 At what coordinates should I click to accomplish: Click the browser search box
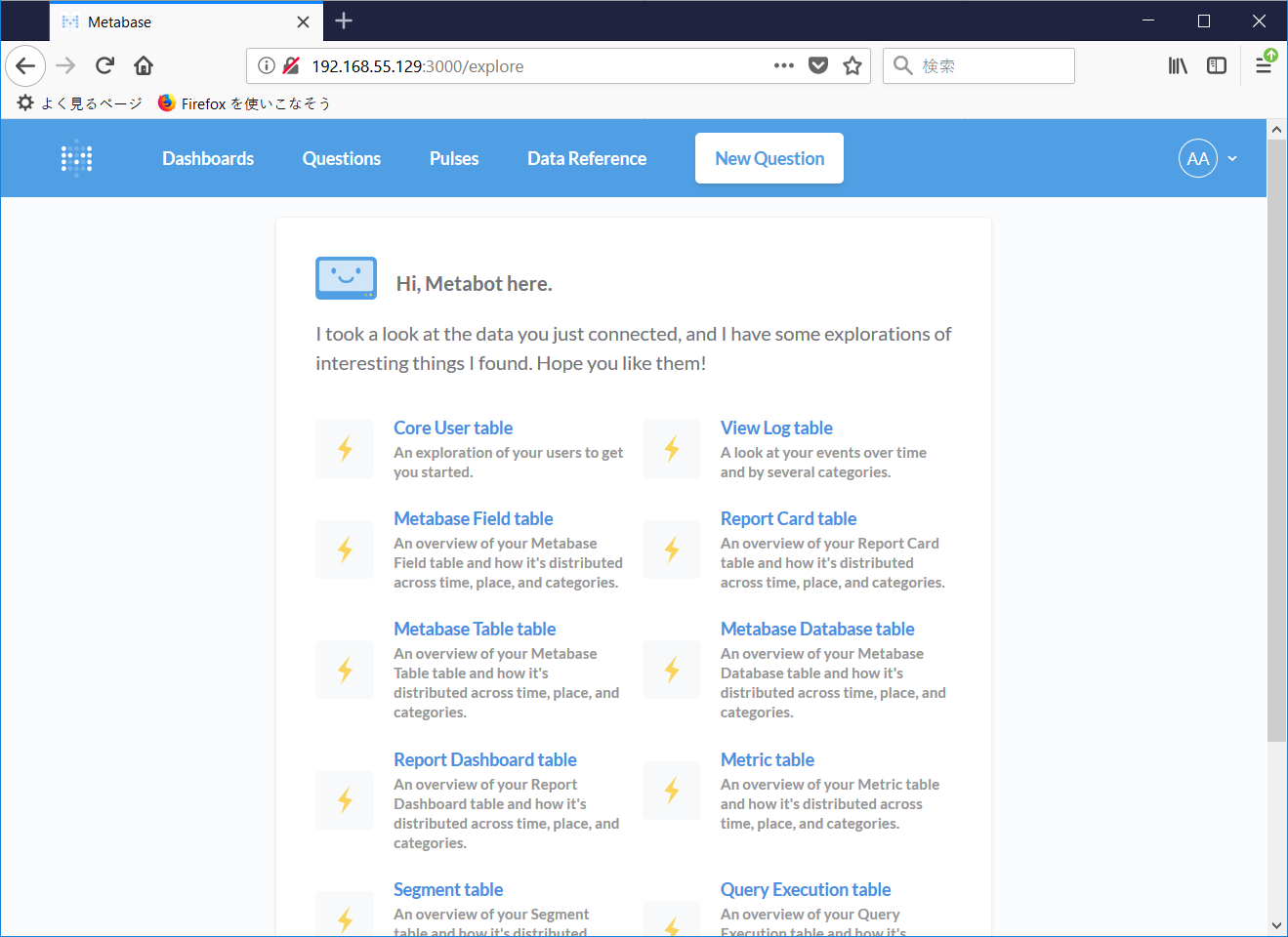pyautogui.click(x=978, y=65)
